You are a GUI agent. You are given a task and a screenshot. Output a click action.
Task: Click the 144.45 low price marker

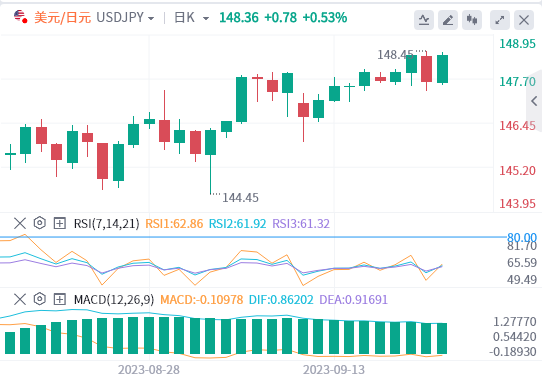coord(240,198)
